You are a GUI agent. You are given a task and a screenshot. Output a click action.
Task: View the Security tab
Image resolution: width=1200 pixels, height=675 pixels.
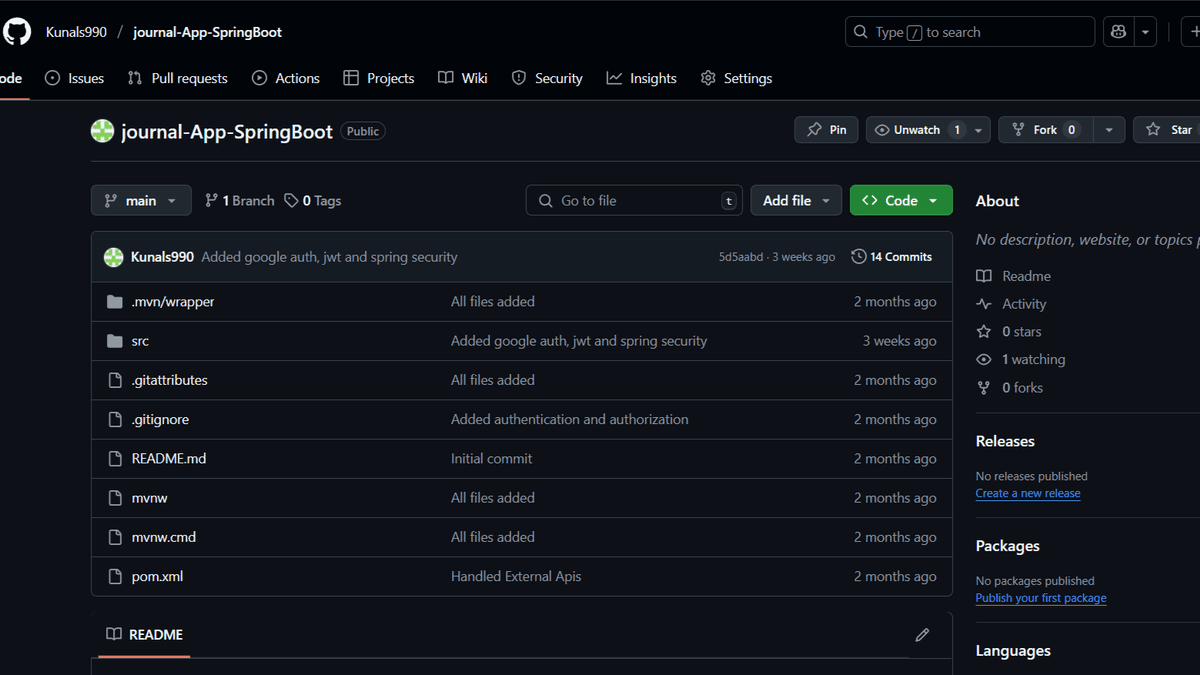click(547, 78)
